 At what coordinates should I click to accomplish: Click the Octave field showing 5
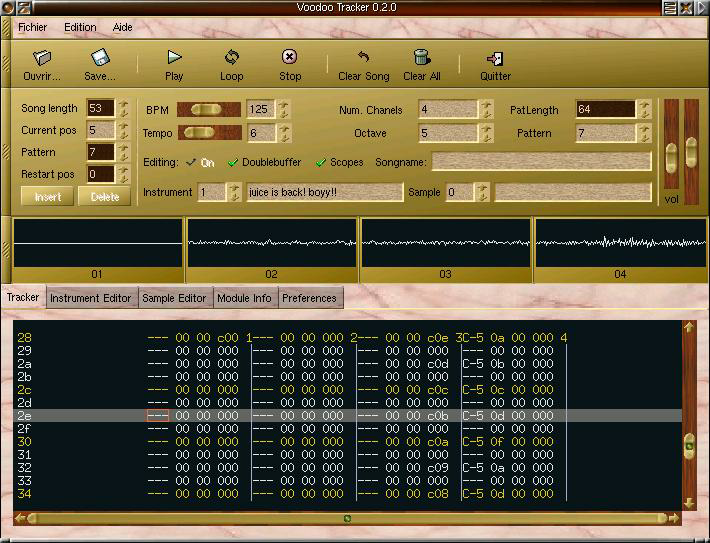pyautogui.click(x=448, y=133)
